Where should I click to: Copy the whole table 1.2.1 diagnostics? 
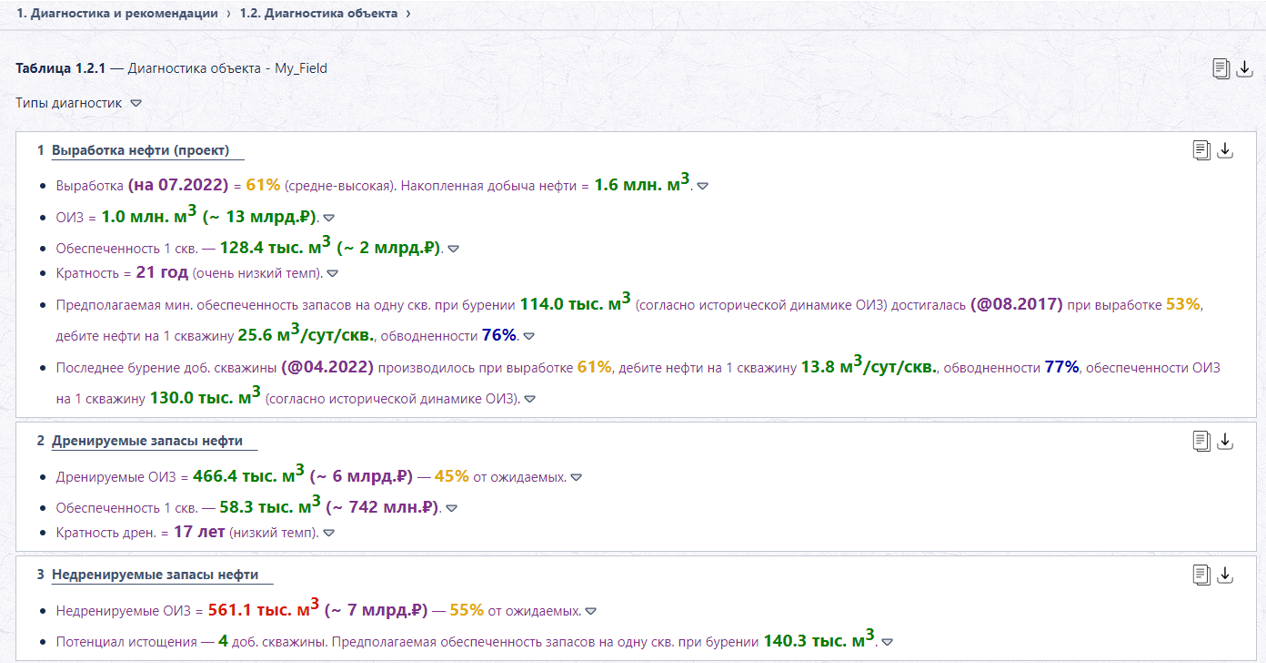[x=1221, y=68]
